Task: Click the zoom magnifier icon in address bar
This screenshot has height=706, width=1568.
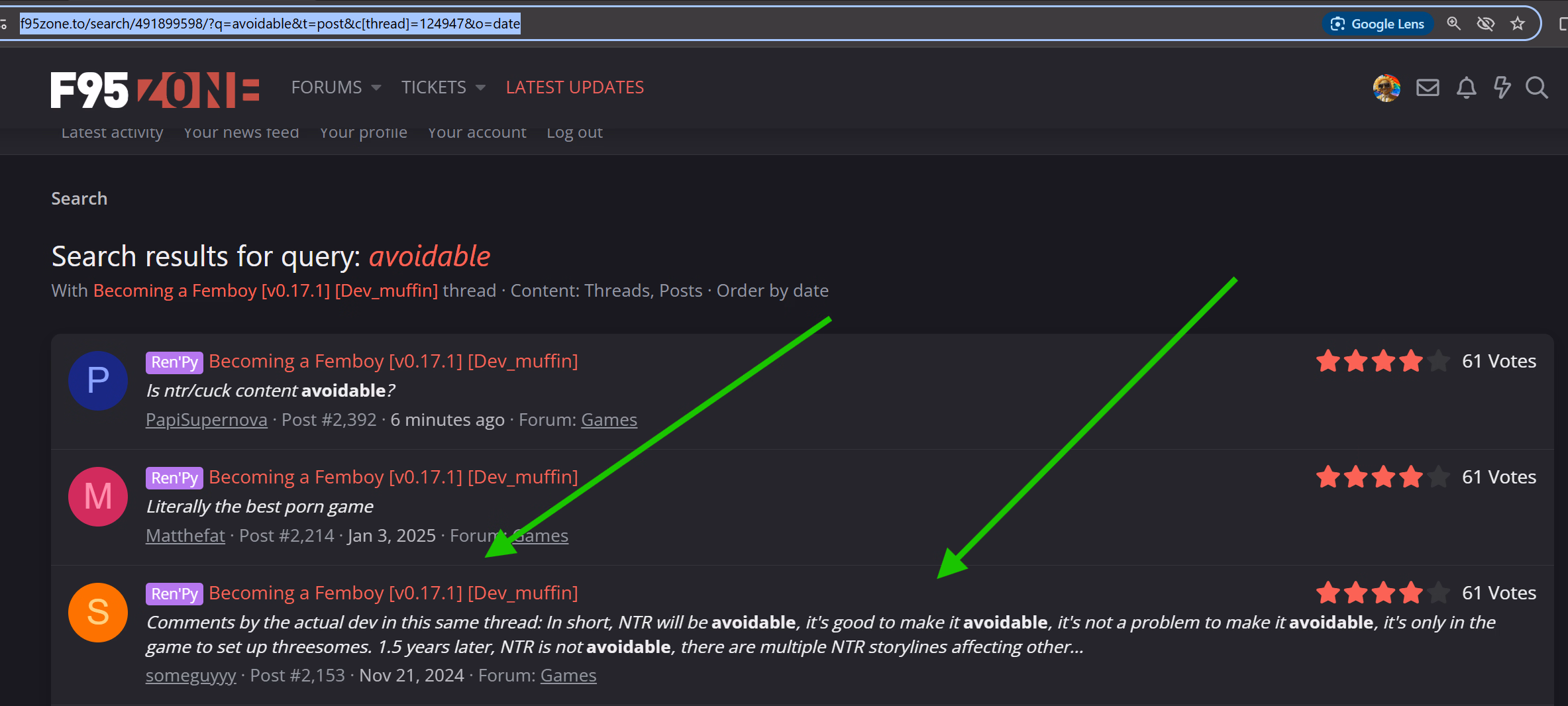Action: point(1453,24)
